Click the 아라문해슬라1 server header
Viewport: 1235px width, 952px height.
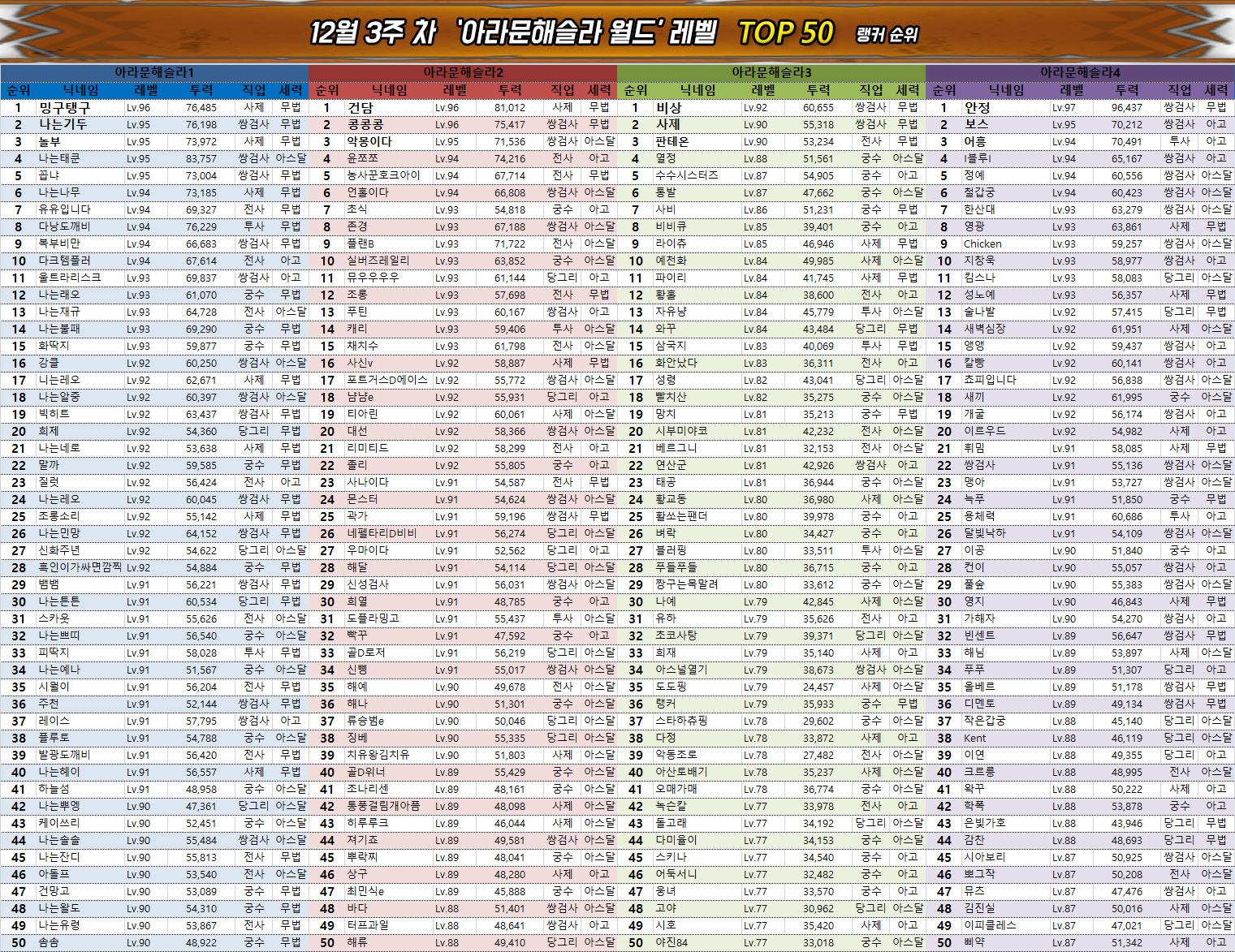pos(154,72)
